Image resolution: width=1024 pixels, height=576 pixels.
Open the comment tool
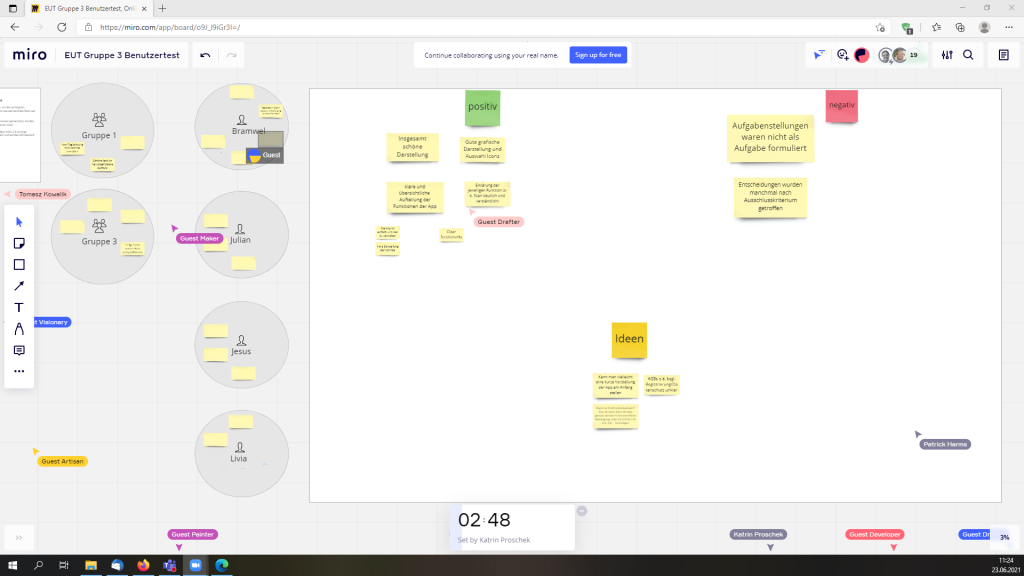(19, 350)
